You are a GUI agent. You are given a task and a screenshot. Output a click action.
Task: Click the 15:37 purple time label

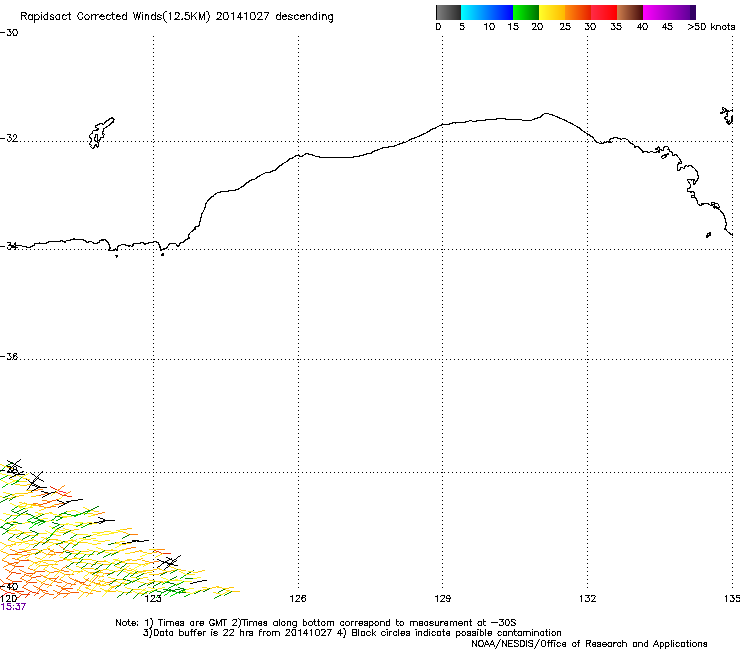13,607
